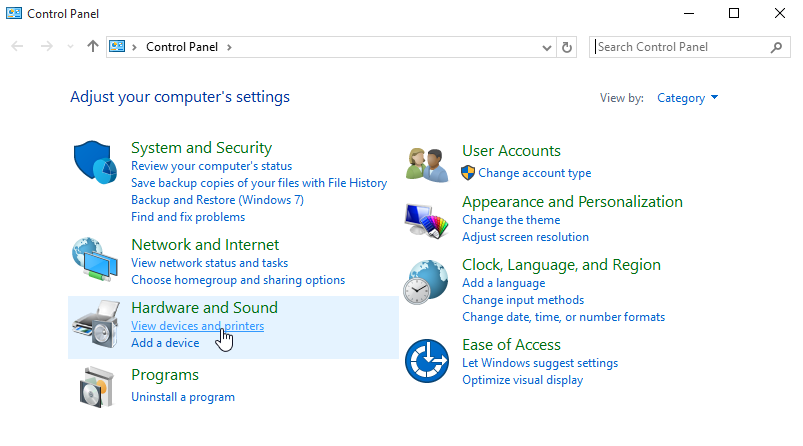
Task: Open Appearance and Personalization monitor icon
Action: [427, 220]
